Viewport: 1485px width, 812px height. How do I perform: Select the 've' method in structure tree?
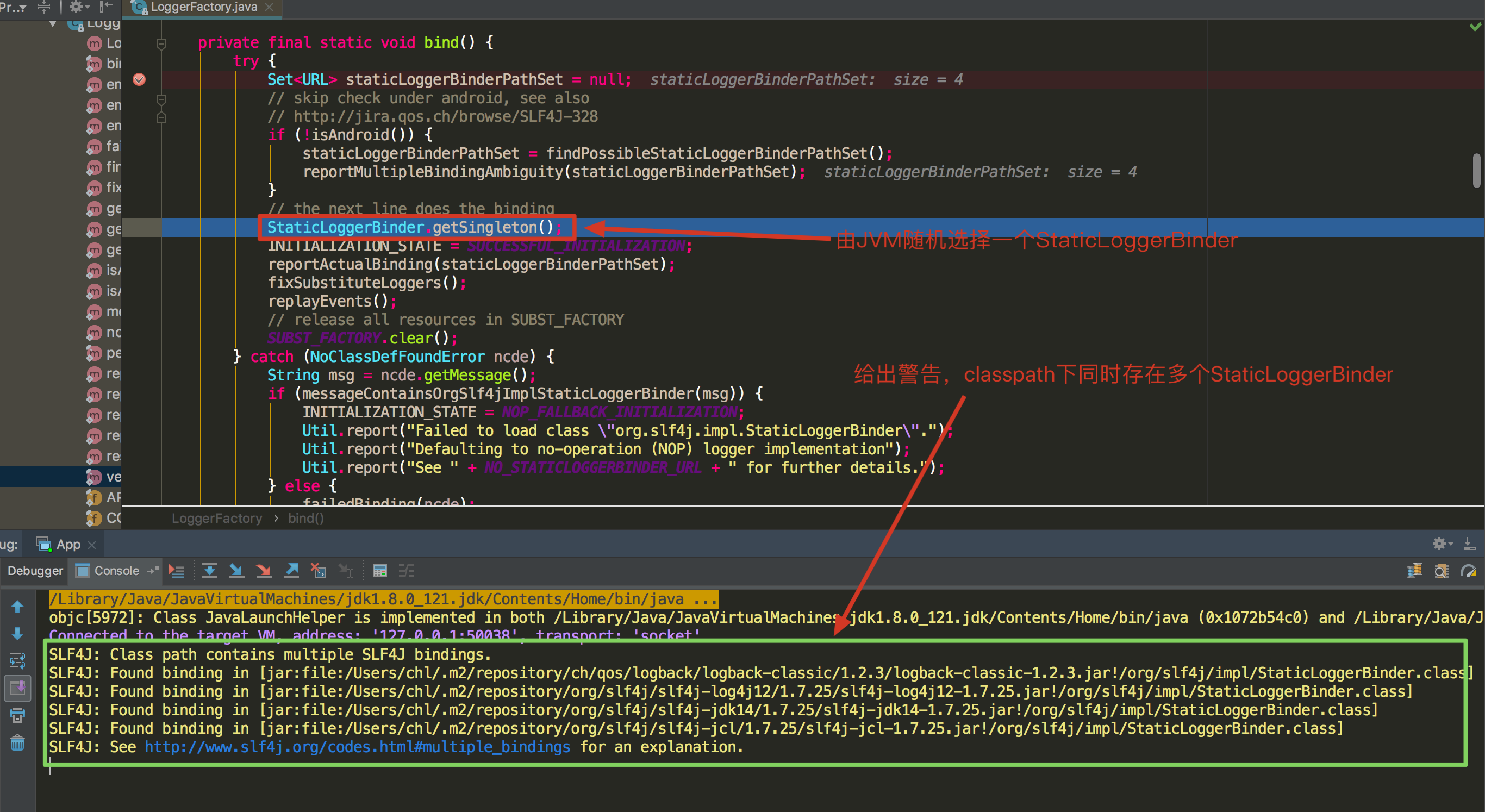(x=60, y=477)
